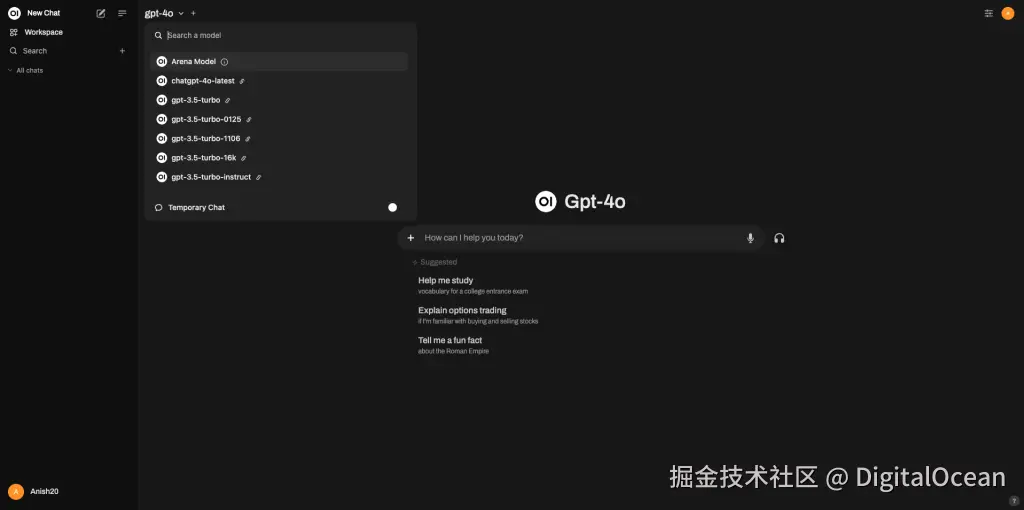Open the gpt-4o model selector dropdown

tap(164, 13)
